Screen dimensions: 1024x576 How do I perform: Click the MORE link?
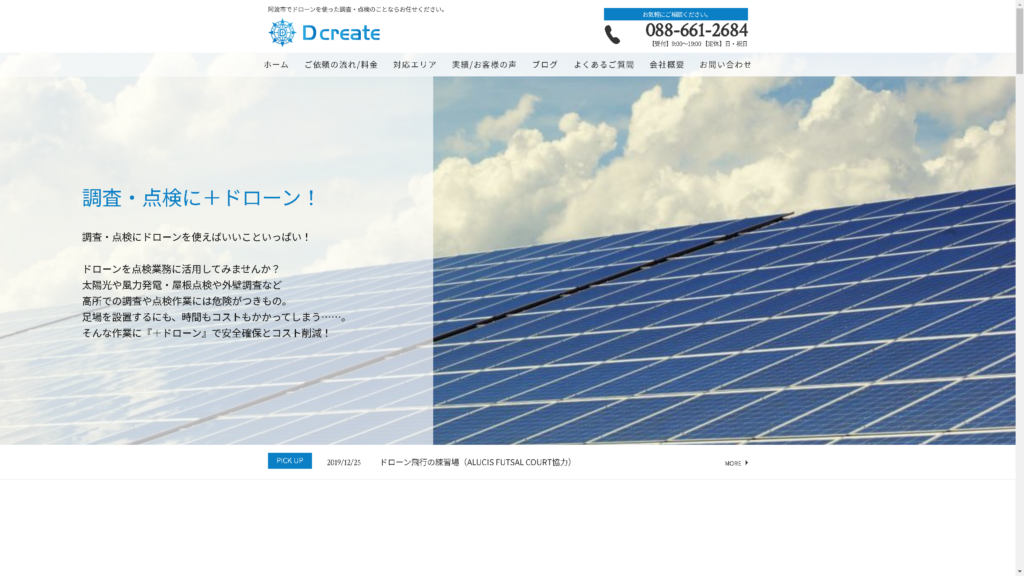(x=733, y=463)
